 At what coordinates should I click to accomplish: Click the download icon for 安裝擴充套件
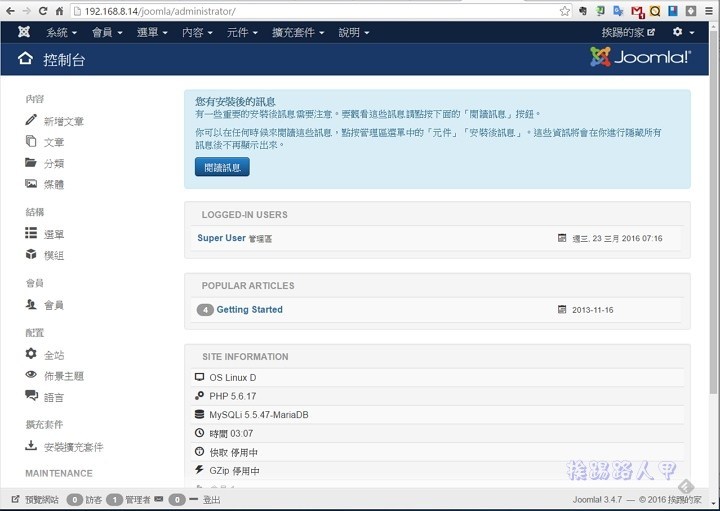click(x=31, y=447)
